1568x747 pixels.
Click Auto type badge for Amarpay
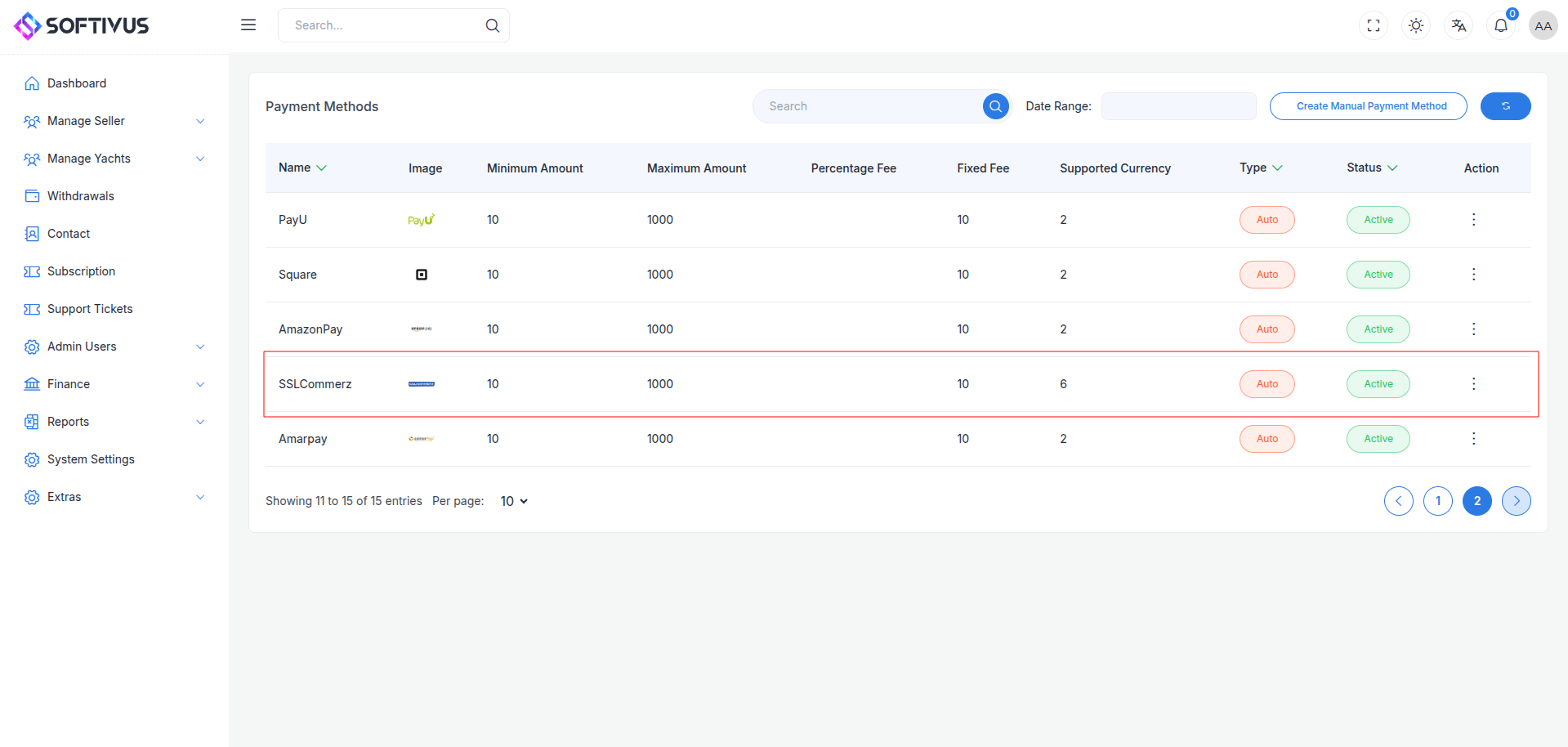tap(1267, 439)
